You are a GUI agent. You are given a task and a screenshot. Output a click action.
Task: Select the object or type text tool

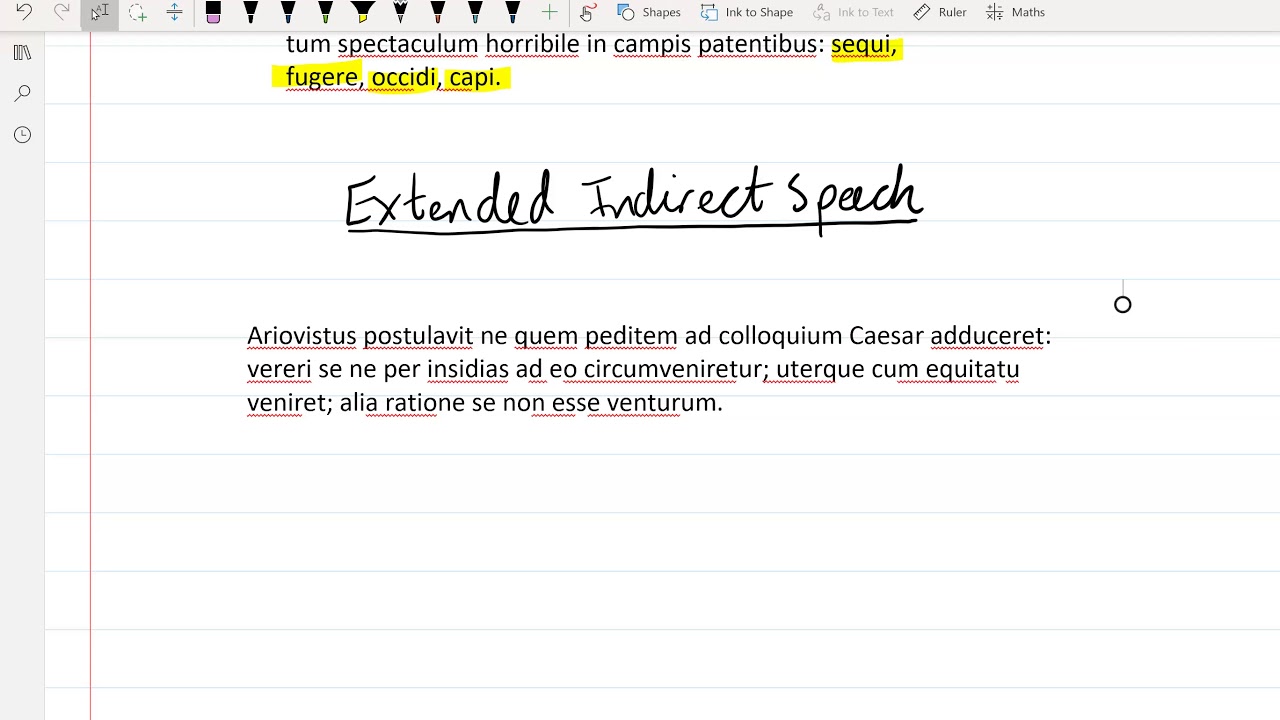point(99,12)
